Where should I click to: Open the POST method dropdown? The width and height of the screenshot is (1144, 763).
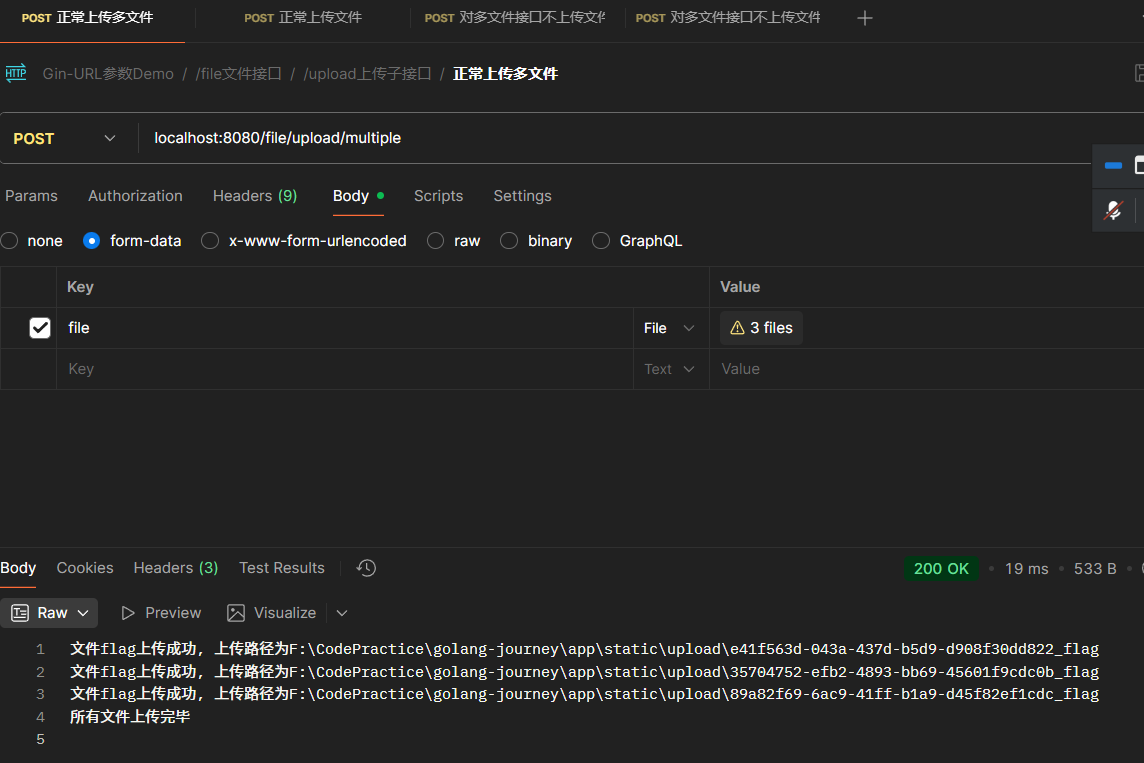pyautogui.click(x=66, y=138)
